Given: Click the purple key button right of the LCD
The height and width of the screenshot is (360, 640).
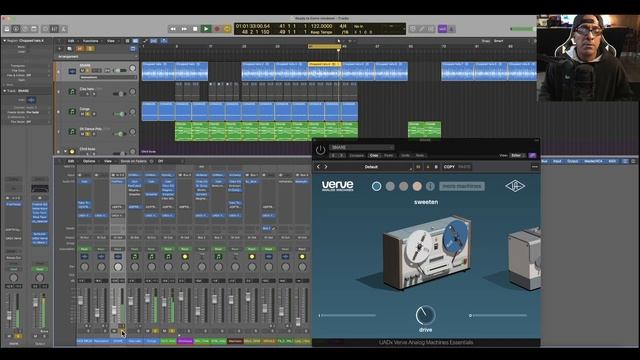Looking at the screenshot, I should click(442, 29).
